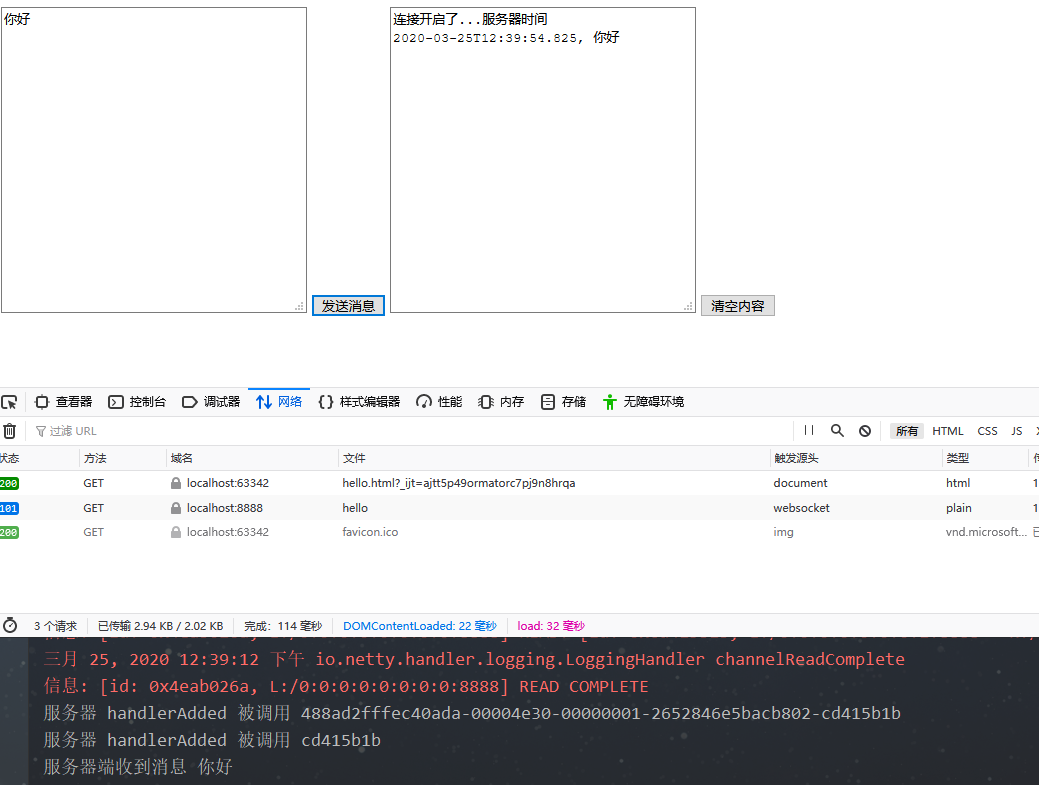This screenshot has height=785, width=1039.
Task: Select the hello.html request row
Action: pos(520,484)
